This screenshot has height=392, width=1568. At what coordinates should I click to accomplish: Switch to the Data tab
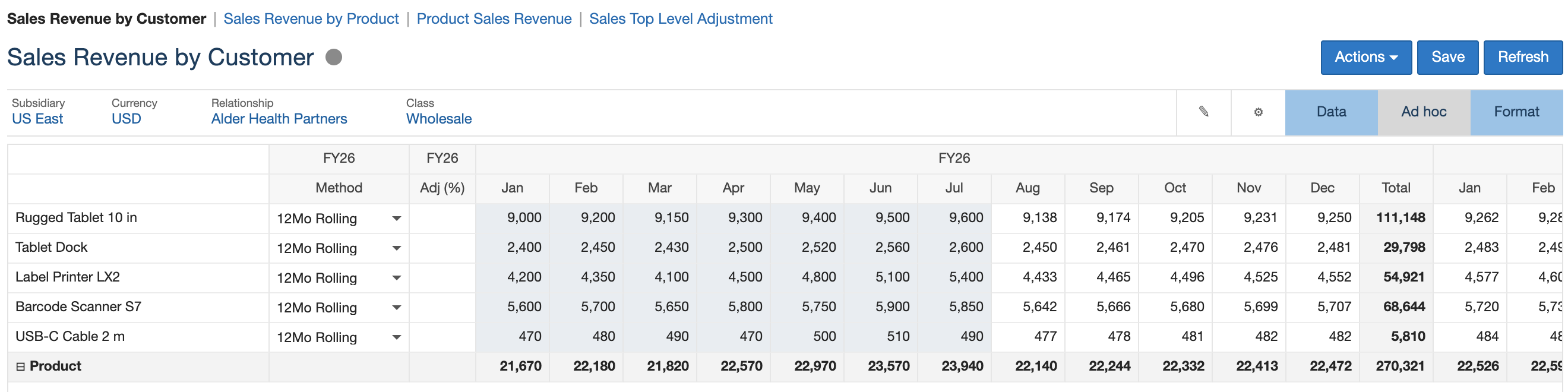click(x=1331, y=112)
